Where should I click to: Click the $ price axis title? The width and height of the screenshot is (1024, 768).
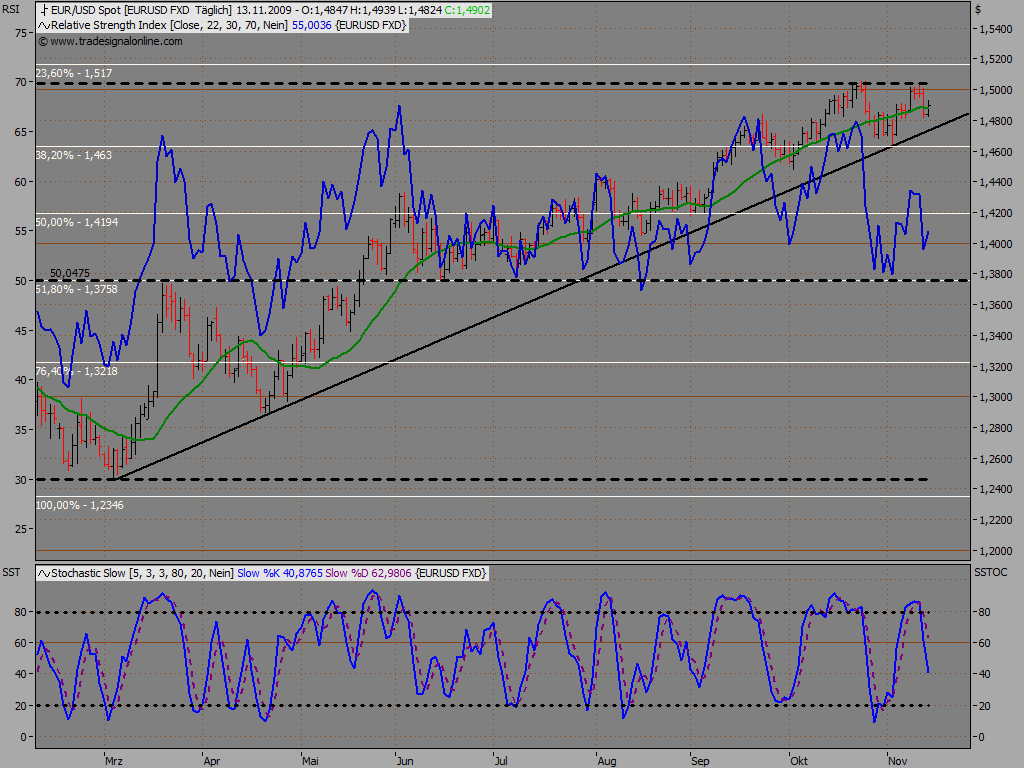coord(978,10)
